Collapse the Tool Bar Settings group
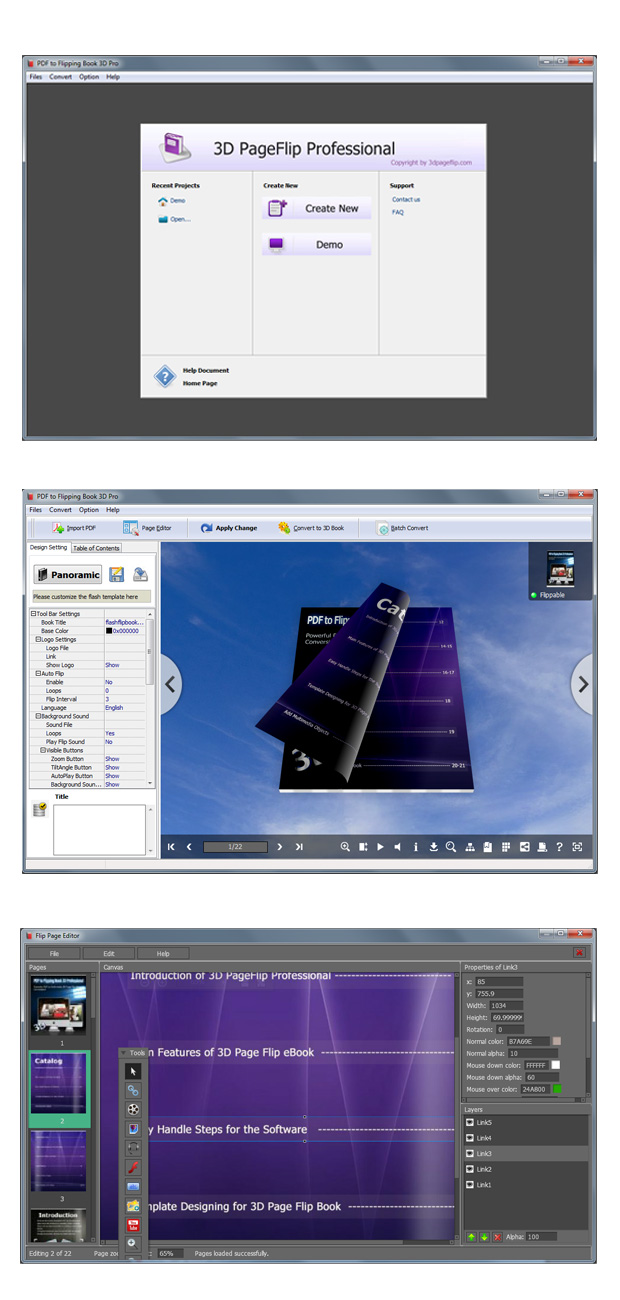This screenshot has height=1300, width=620. [33, 614]
